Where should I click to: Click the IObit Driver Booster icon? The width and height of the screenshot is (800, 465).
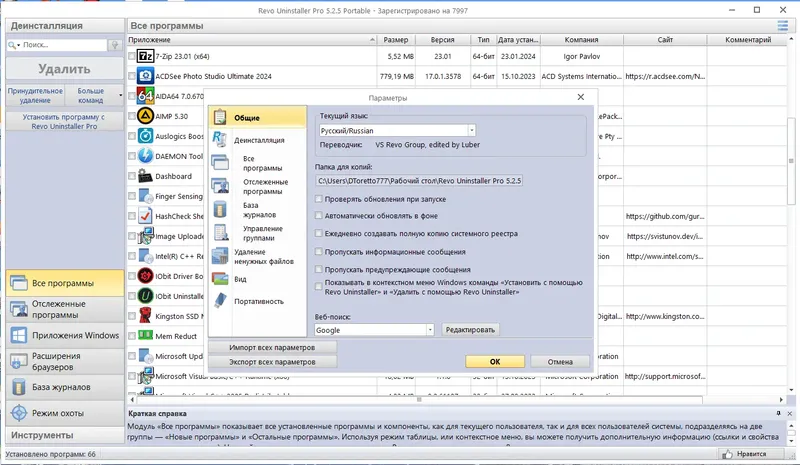[x=145, y=276]
